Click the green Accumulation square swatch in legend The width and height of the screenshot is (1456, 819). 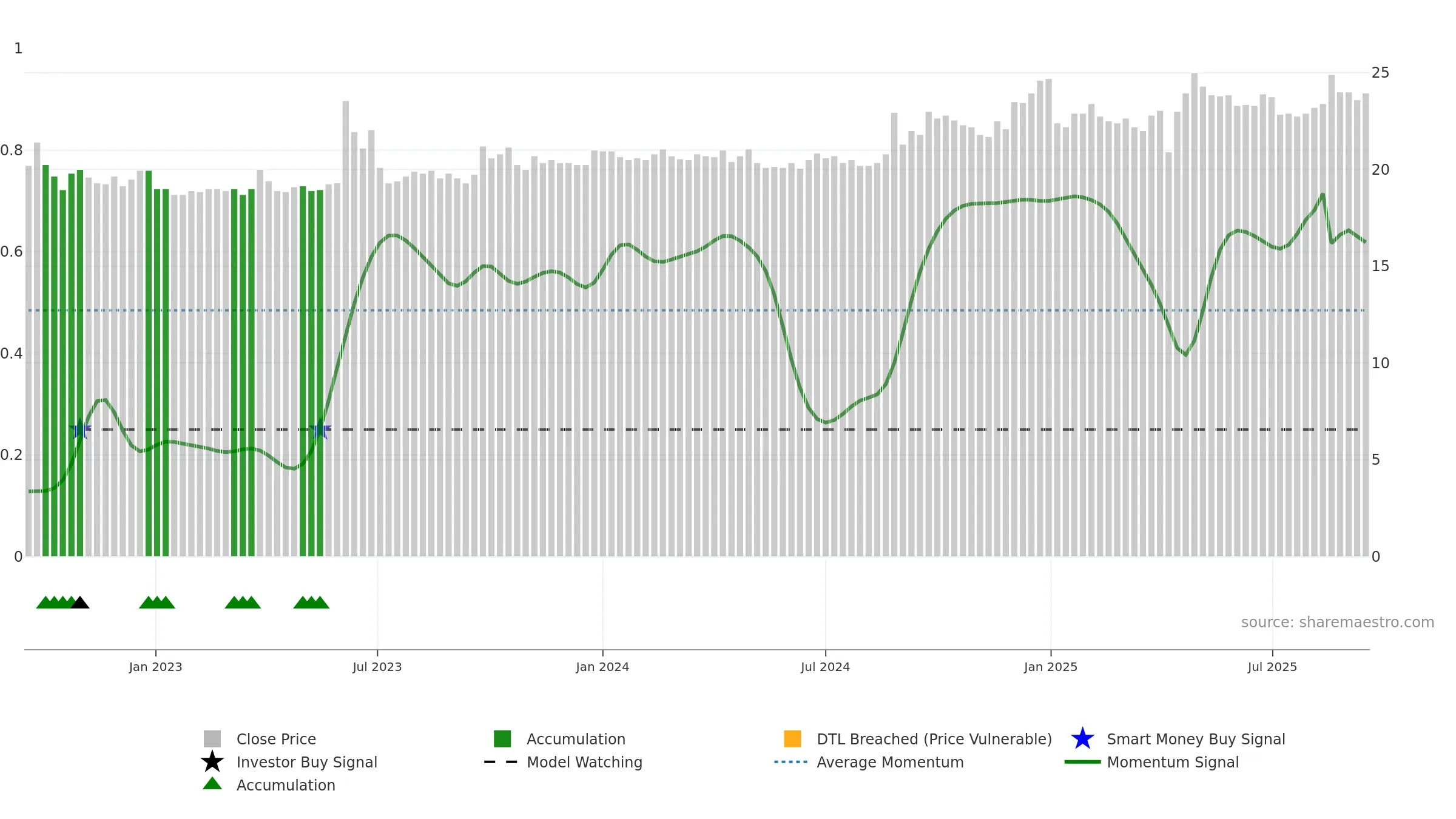click(502, 739)
